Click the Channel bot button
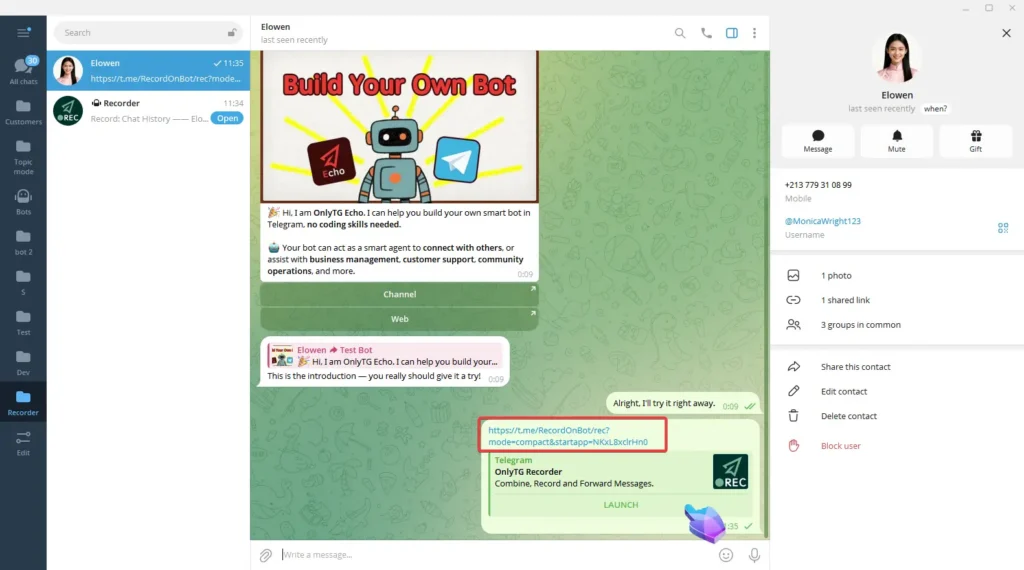 click(399, 294)
